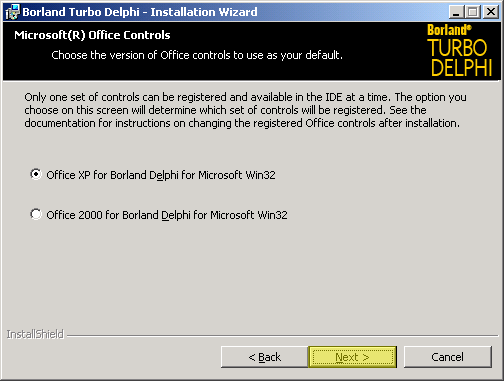This screenshot has width=504, height=381.
Task: Select the Office XP radio button
Action: pos(36,174)
